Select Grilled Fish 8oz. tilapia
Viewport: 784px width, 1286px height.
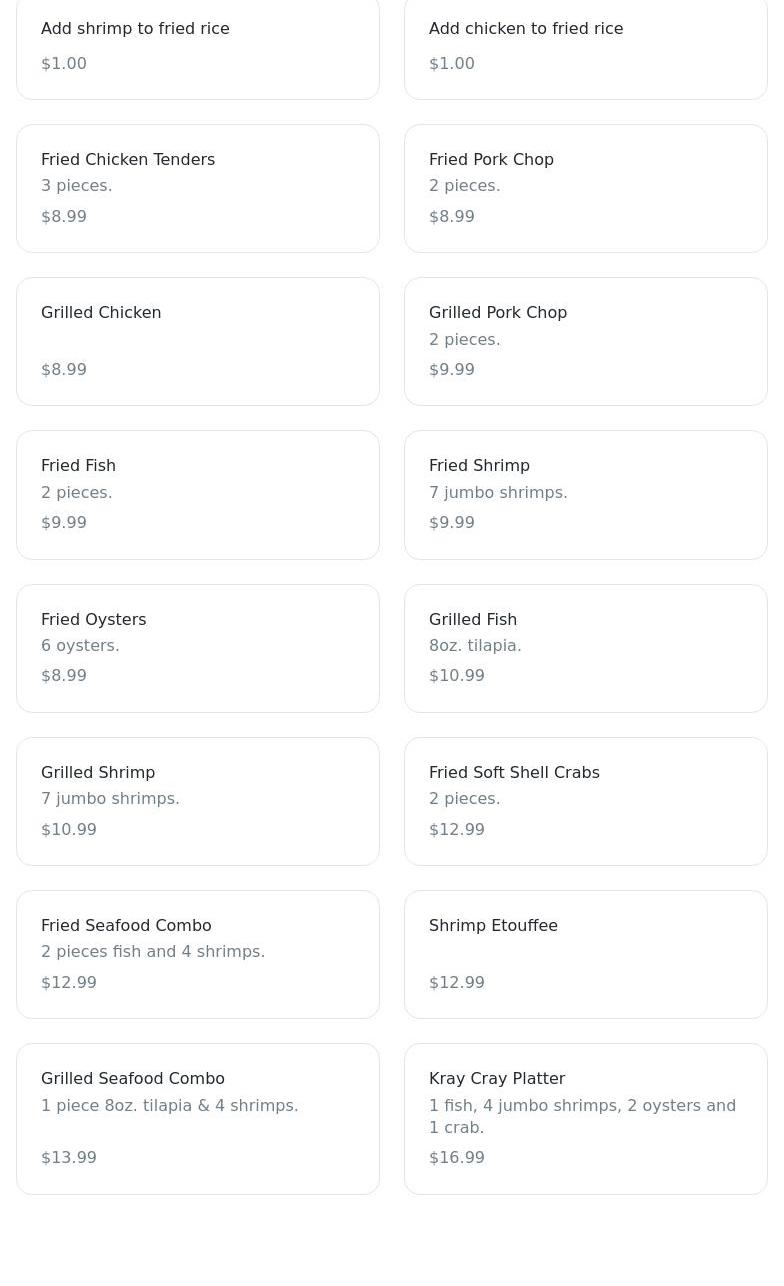coord(586,648)
